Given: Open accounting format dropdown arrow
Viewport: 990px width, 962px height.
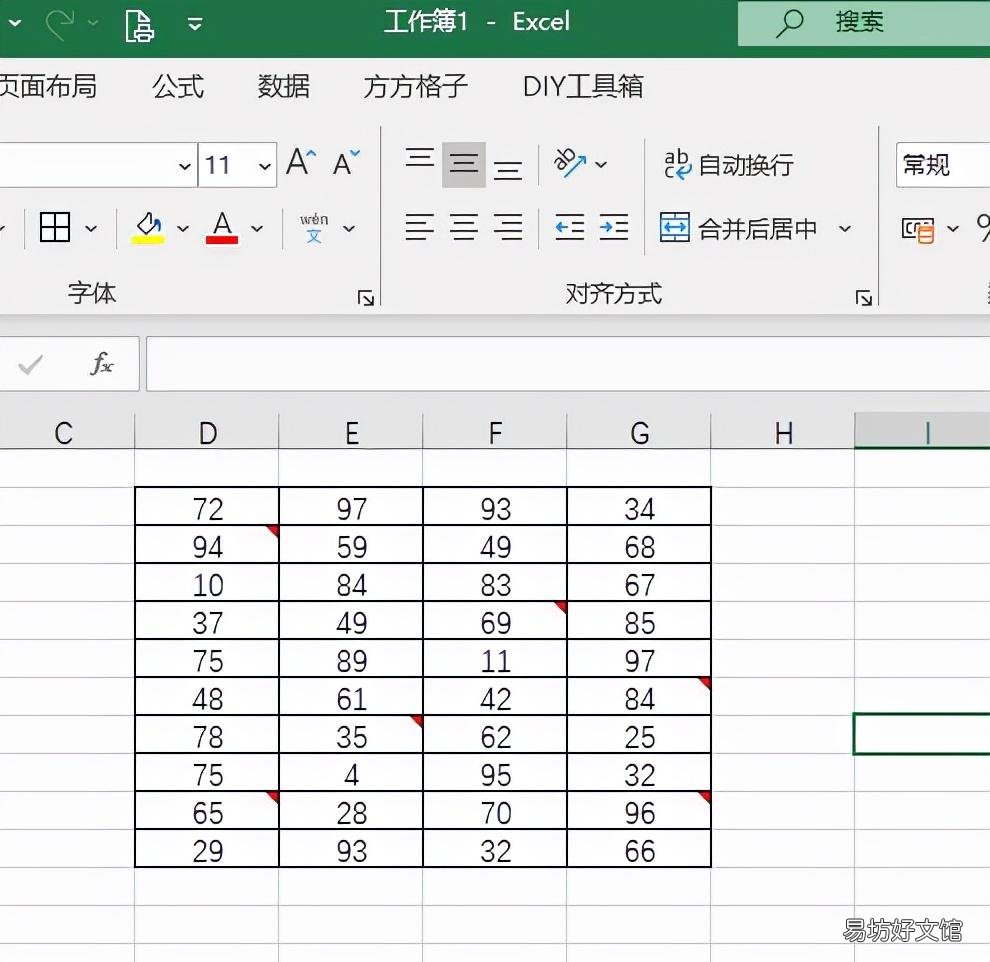Looking at the screenshot, I should point(953,229).
